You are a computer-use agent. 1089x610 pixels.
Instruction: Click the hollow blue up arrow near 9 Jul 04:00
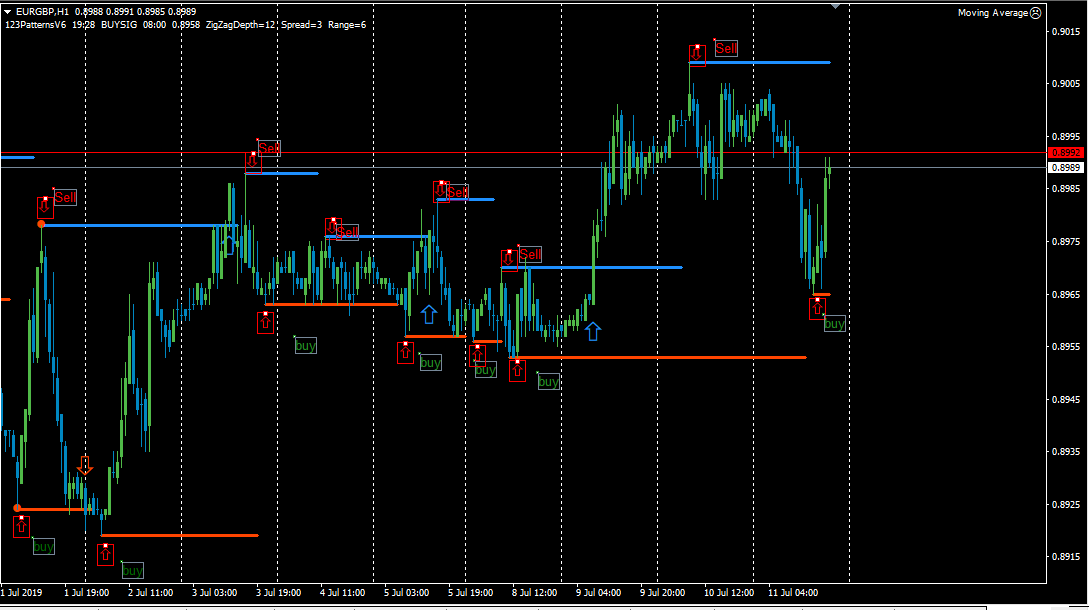point(592,331)
